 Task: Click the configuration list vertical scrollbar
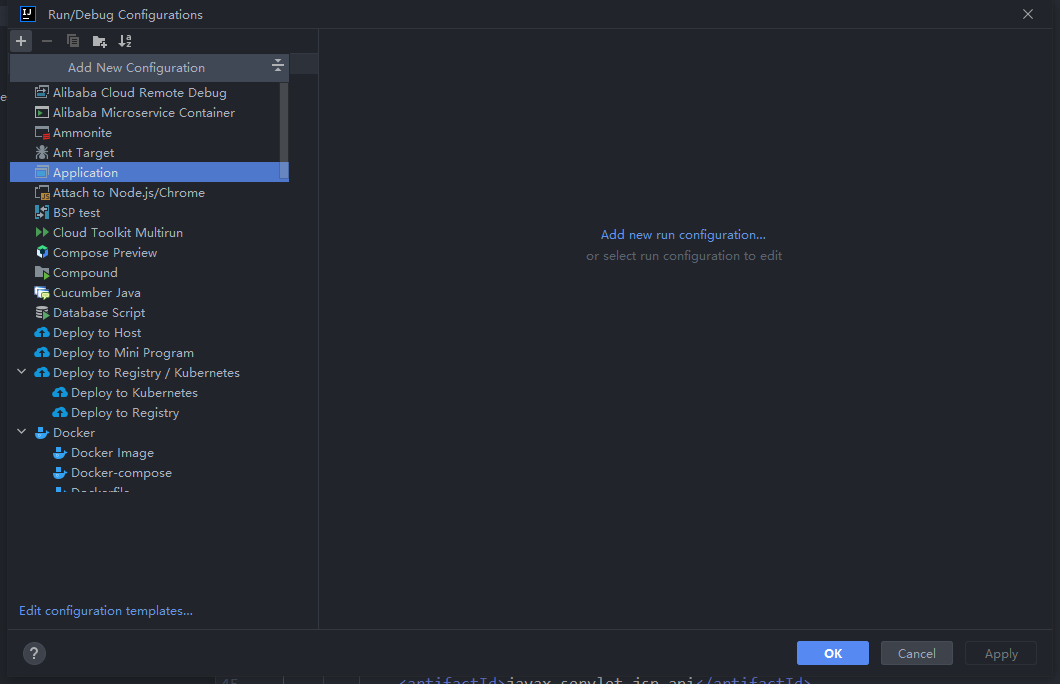click(284, 132)
